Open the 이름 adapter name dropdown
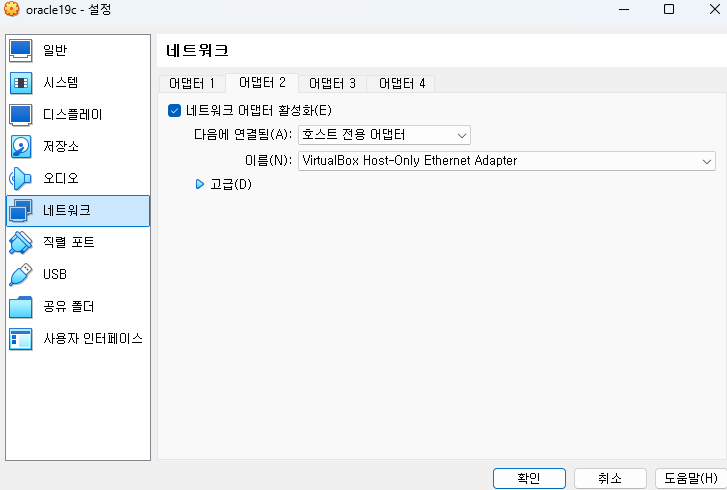 507,161
